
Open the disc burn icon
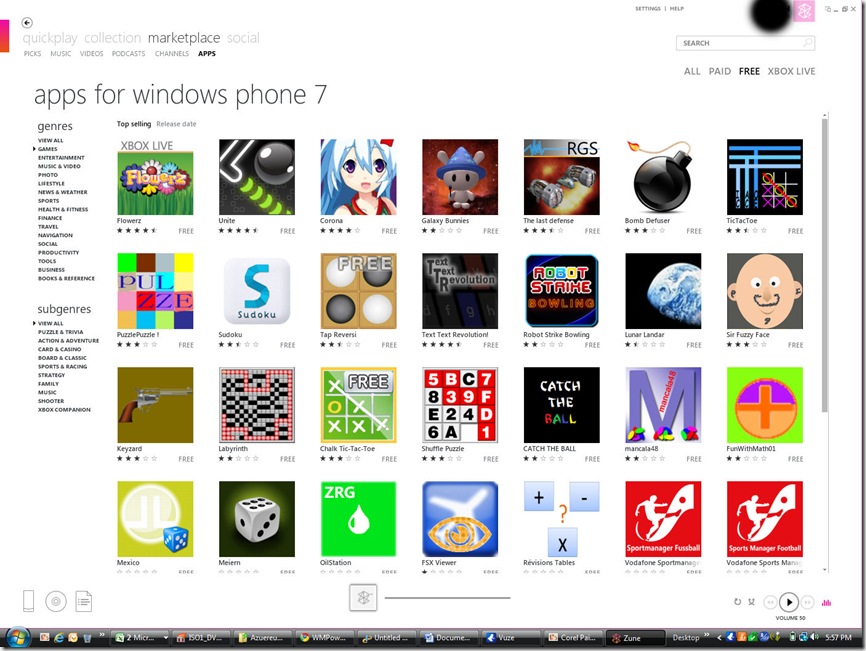pyautogui.click(x=56, y=601)
